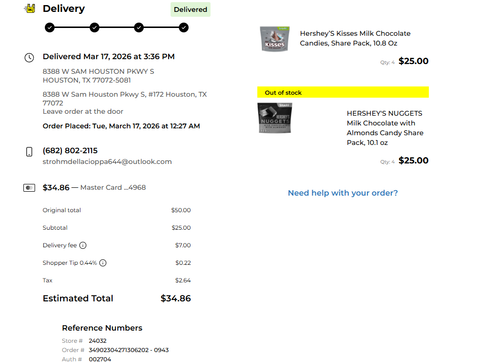
Task: Click the green Delivered status badge
Action: (x=190, y=9)
